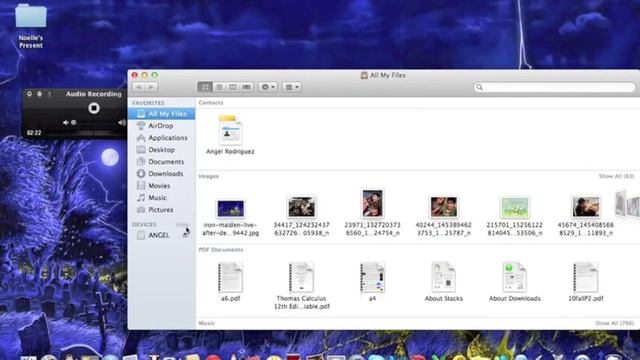Switch Finder to column view

233,87
